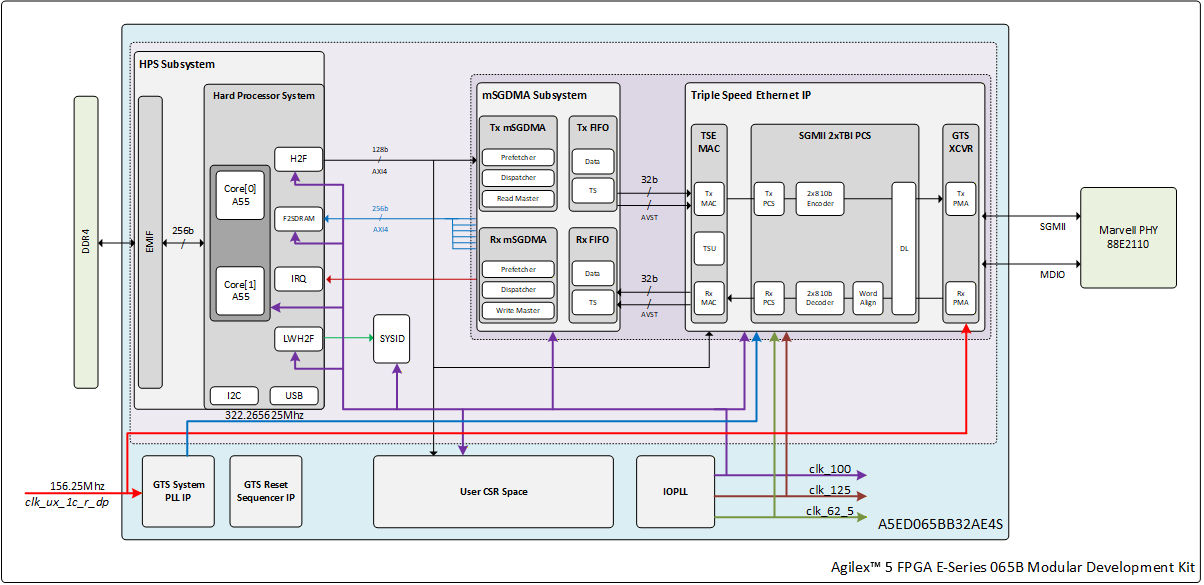Select the IOPLL block
The height and width of the screenshot is (585, 1204).
675,492
